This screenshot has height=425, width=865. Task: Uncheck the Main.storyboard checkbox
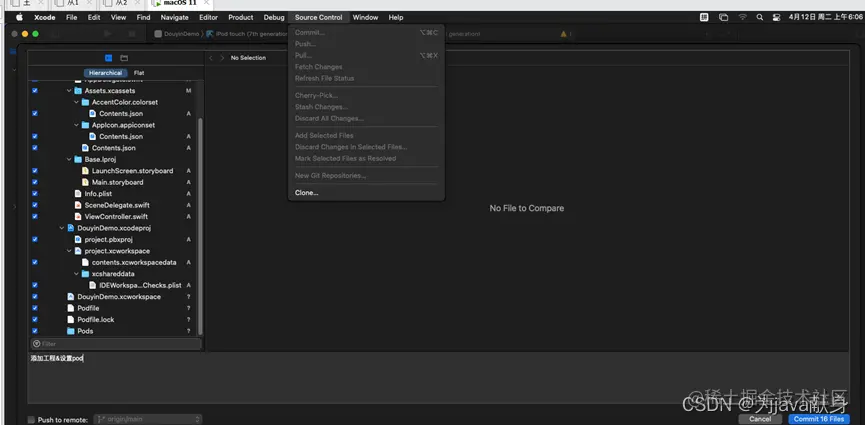(35, 182)
